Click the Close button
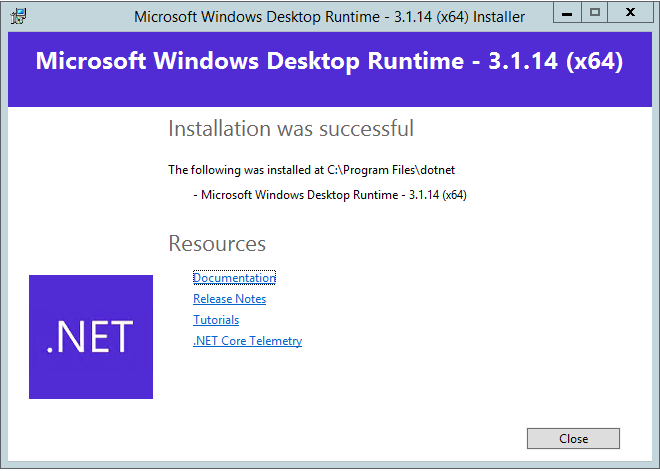Viewport: 660px width, 471px height. 573,439
